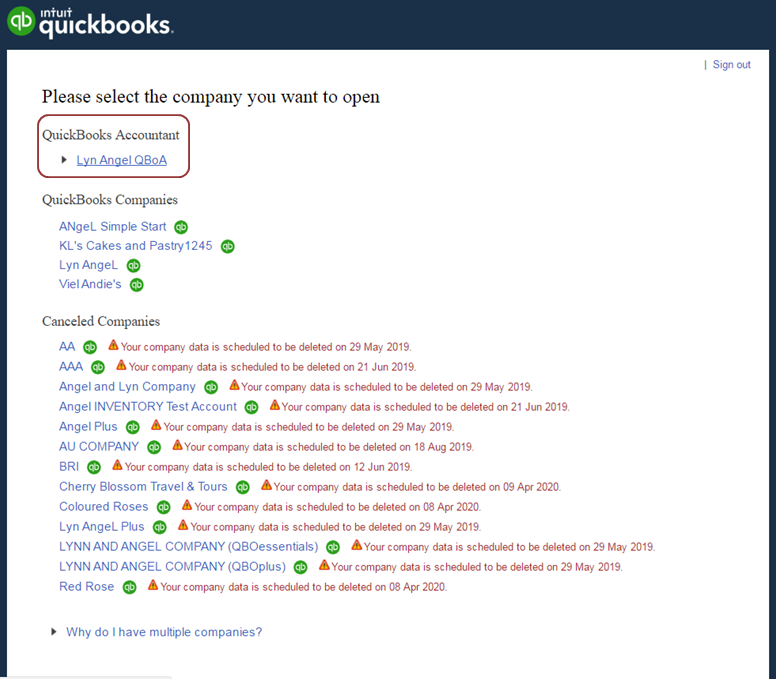Click the QB icon beside Cherry Blossom Travel & Tours
The image size is (776, 679).
(x=243, y=487)
